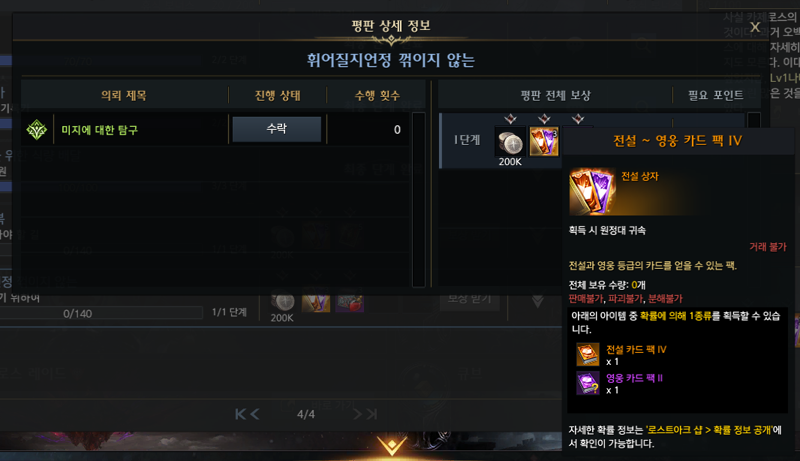The image size is (800, 461).
Task: Select the 200K silver coin reward icon in 1단계
Action: click(x=510, y=142)
